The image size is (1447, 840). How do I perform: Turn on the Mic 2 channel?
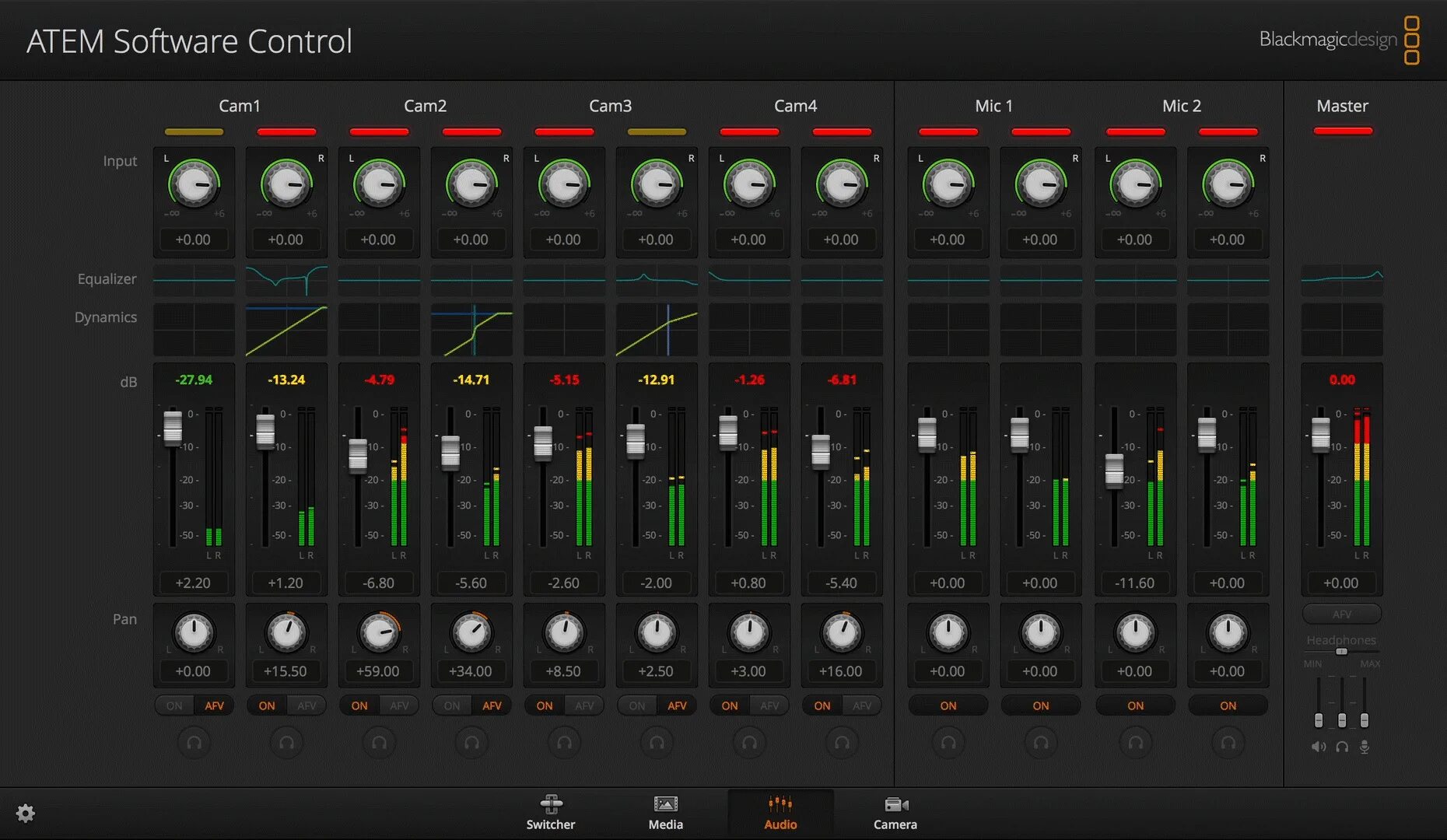coord(1135,705)
